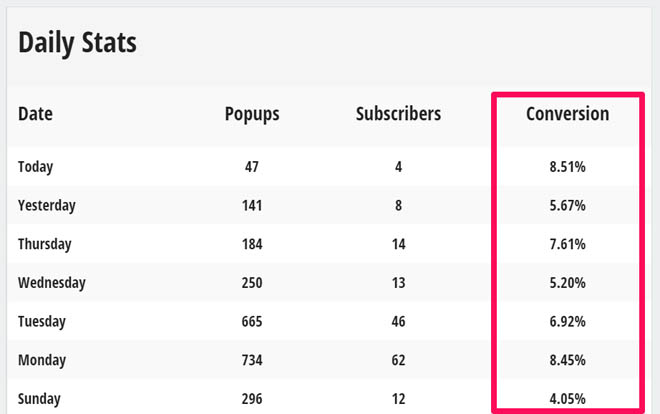Screen dimensions: 660x414
Task: Click the Conversion column header
Action: [x=567, y=114]
